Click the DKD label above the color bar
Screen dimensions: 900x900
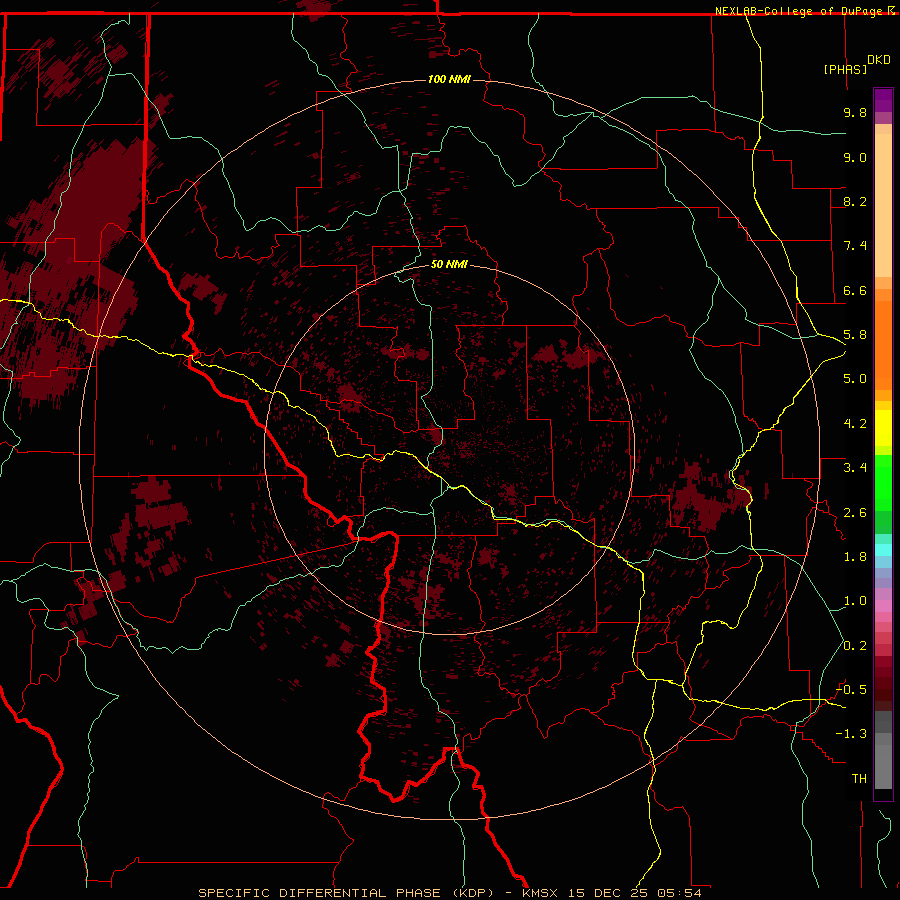click(x=879, y=60)
